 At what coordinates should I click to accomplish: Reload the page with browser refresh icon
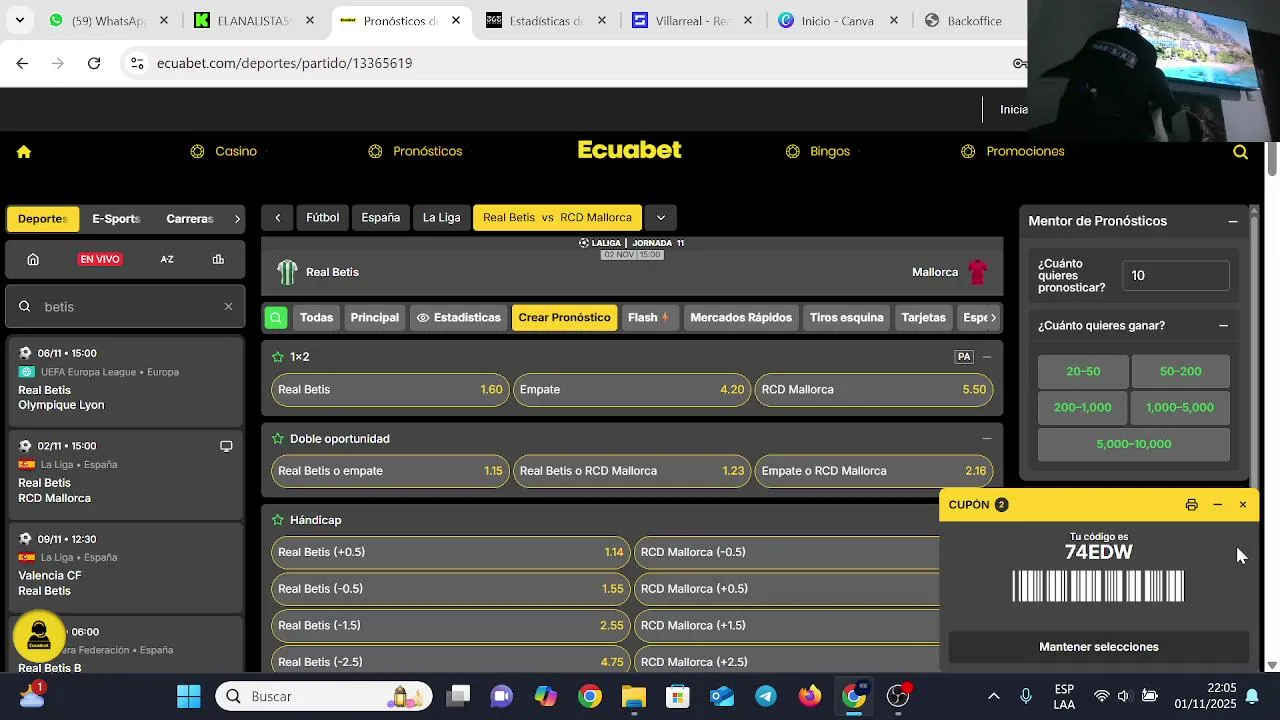point(94,63)
